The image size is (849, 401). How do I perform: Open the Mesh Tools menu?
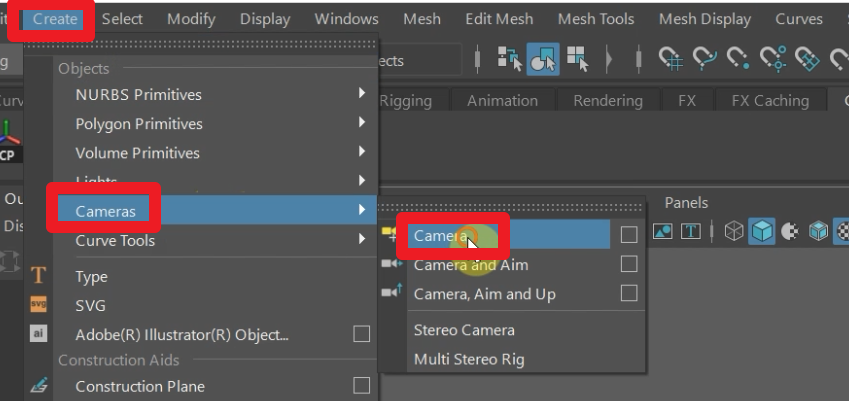click(x=596, y=19)
